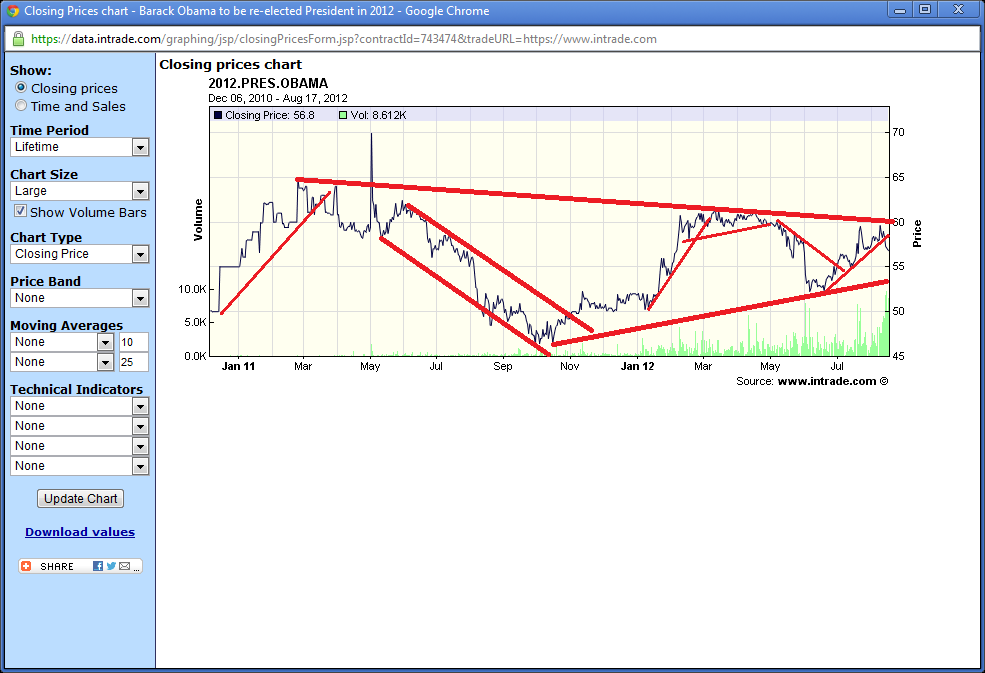985x673 pixels.
Task: Click the orange plus icon on the SHARE widget
Action: click(26, 566)
